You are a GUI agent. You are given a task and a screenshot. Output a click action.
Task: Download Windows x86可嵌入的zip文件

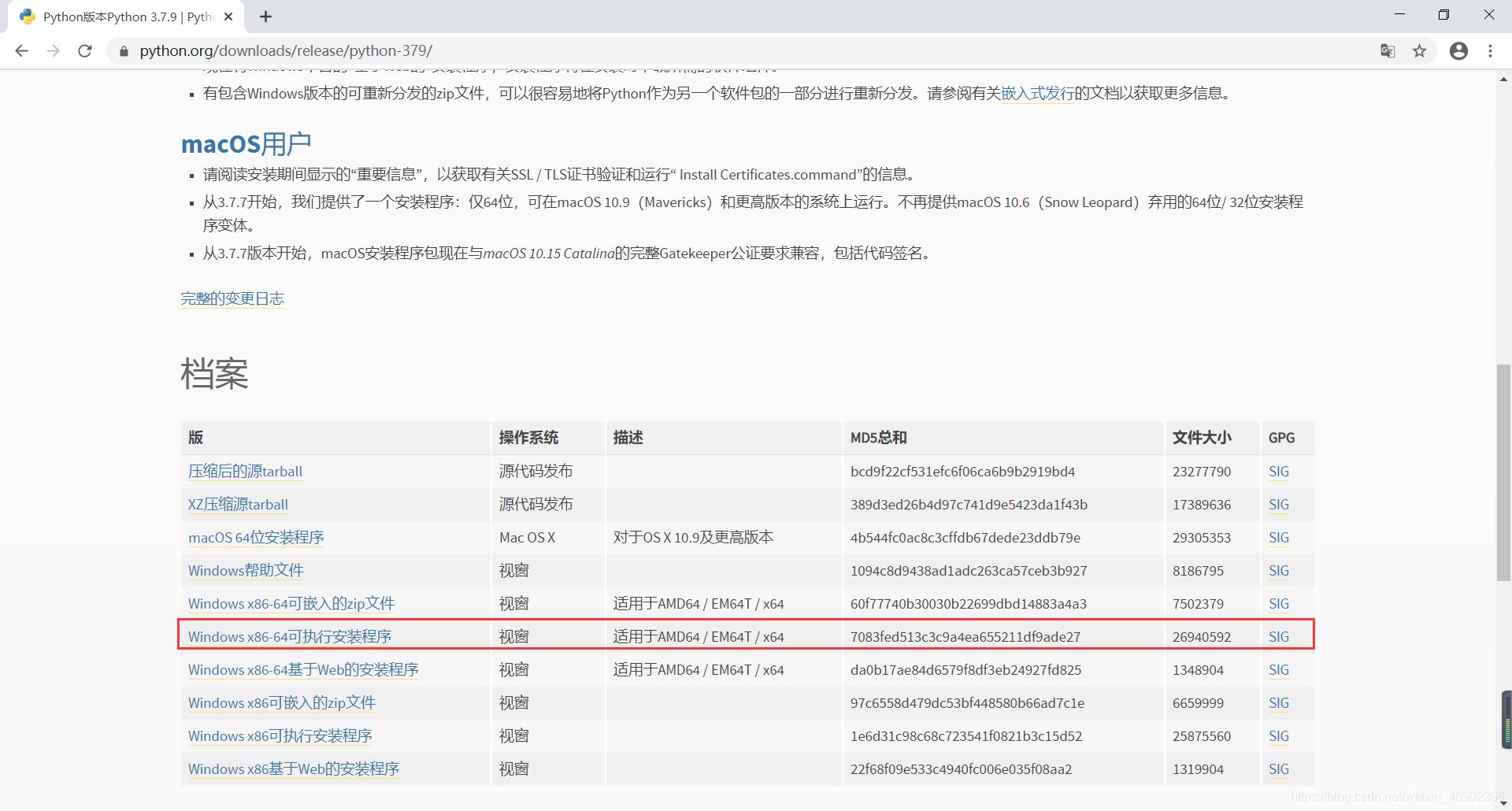click(282, 703)
